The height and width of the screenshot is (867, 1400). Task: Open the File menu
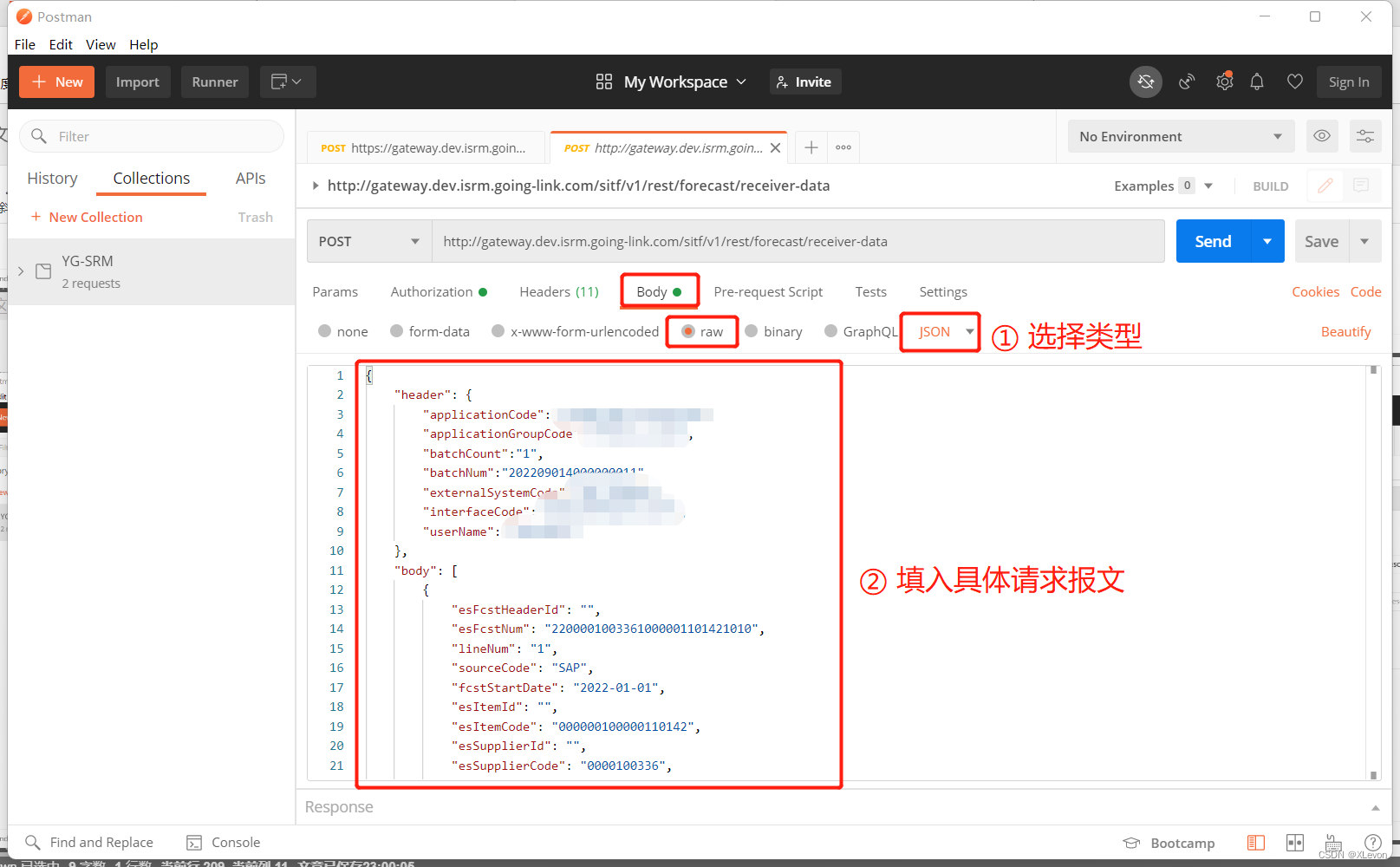point(25,44)
